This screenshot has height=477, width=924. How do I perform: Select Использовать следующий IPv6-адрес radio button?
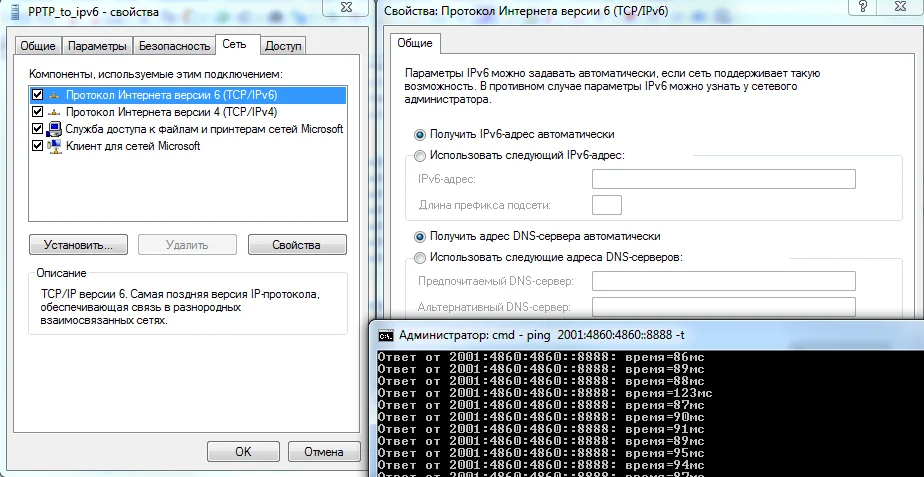[420, 156]
